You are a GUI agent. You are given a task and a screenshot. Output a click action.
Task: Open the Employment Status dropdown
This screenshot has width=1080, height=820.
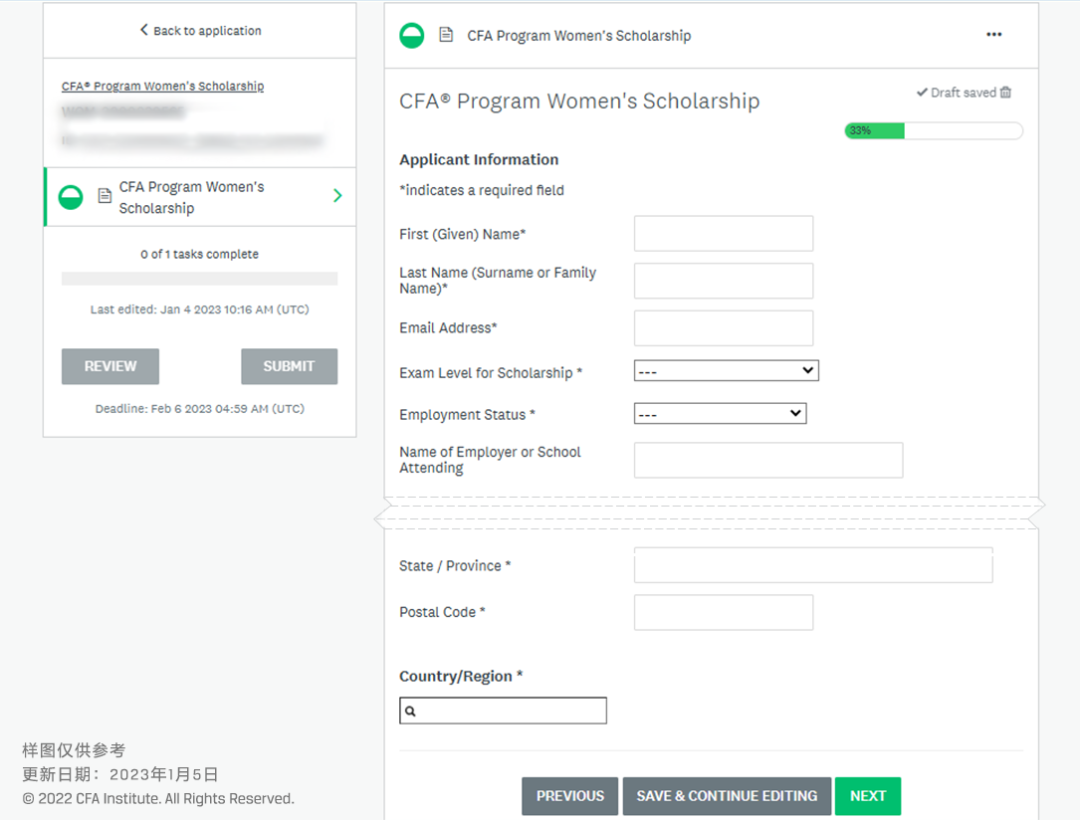pos(720,413)
